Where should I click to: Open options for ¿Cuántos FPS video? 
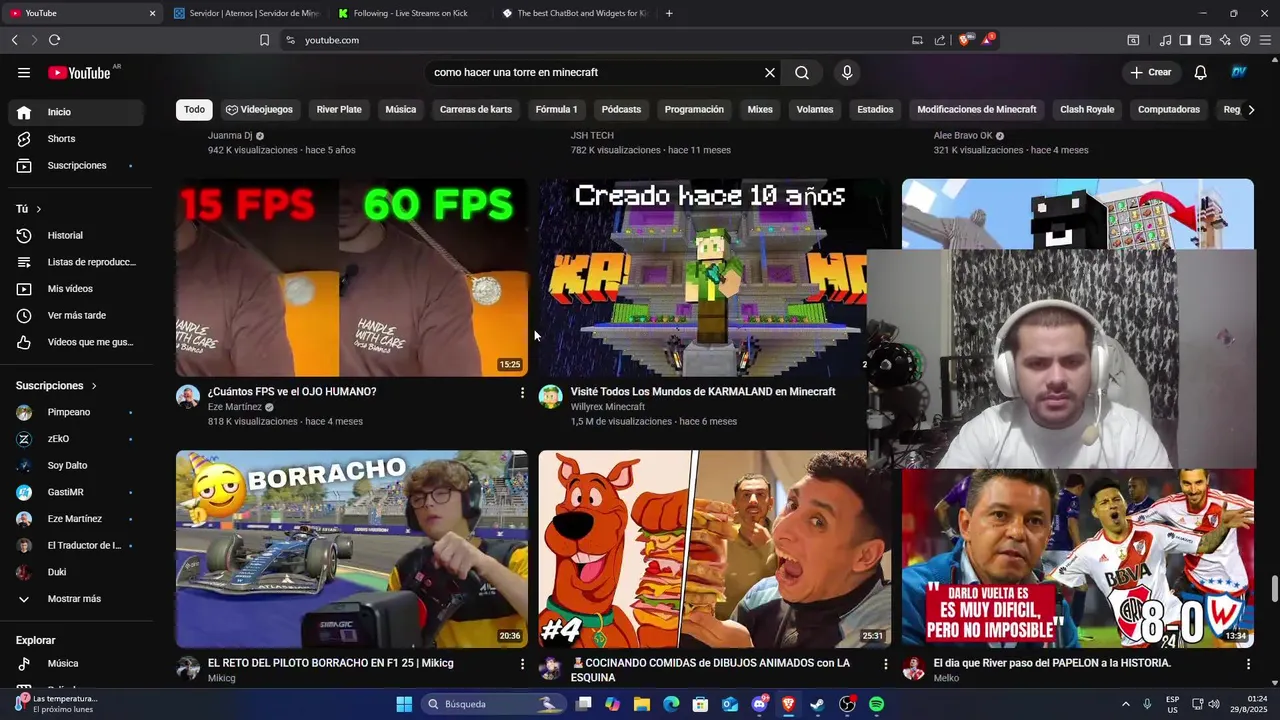[x=522, y=393]
